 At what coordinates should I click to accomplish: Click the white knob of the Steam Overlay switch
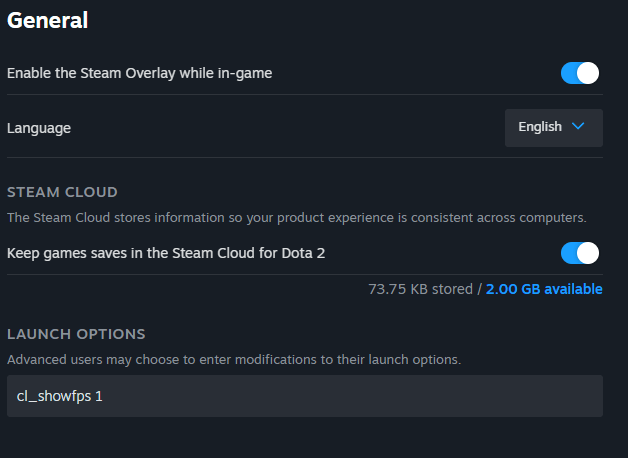588,73
